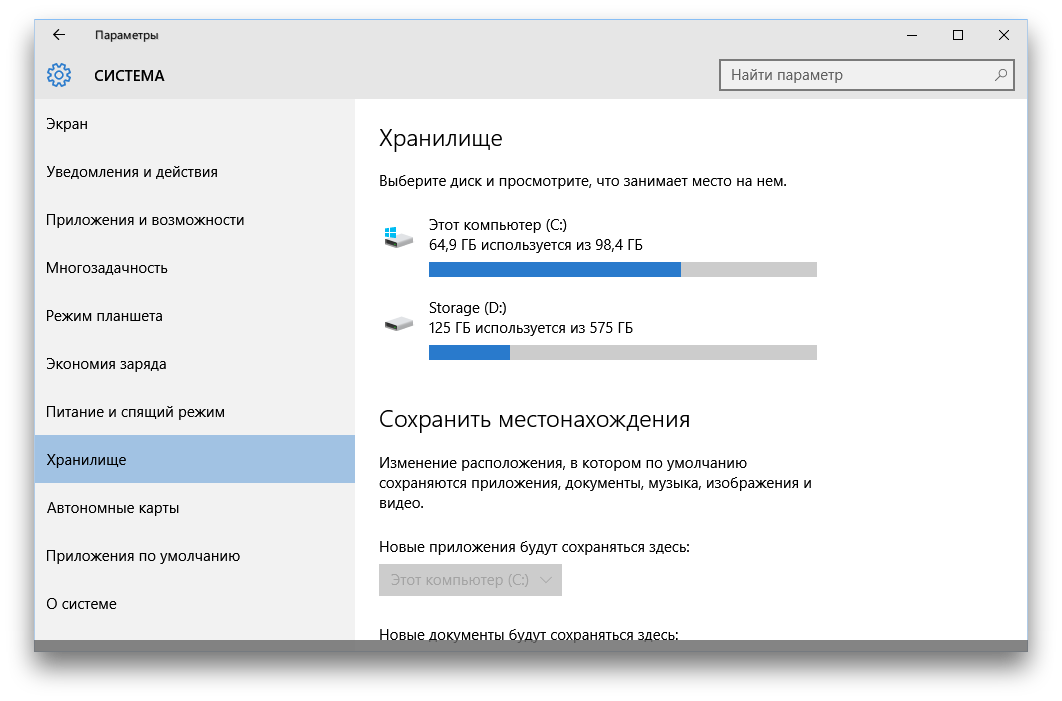Open the Этот компьютер (C:) save-location dropdown
1062x701 pixels.
(x=470, y=580)
